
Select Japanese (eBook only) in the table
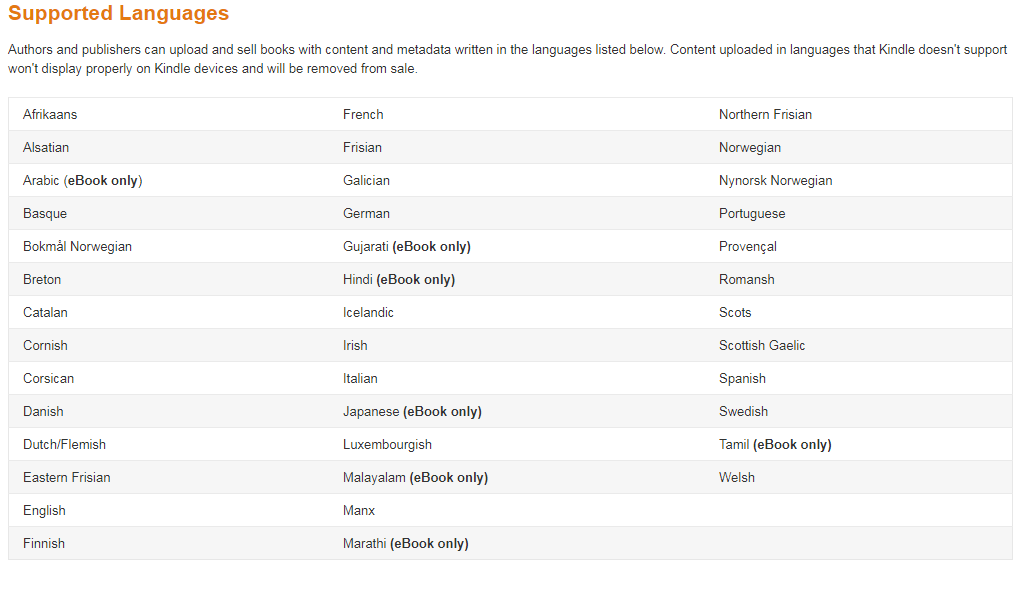click(x=412, y=411)
